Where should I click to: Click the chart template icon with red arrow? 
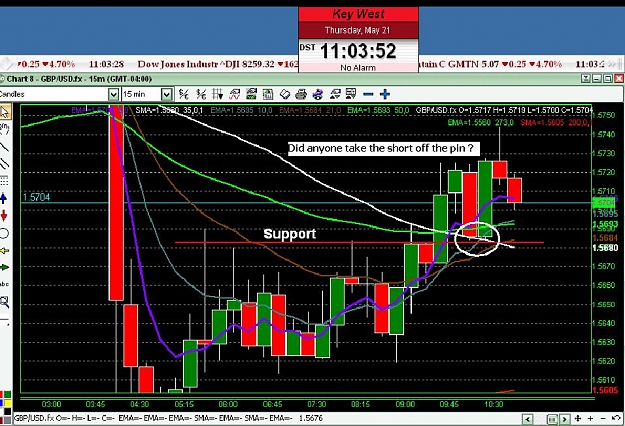(x=351, y=94)
